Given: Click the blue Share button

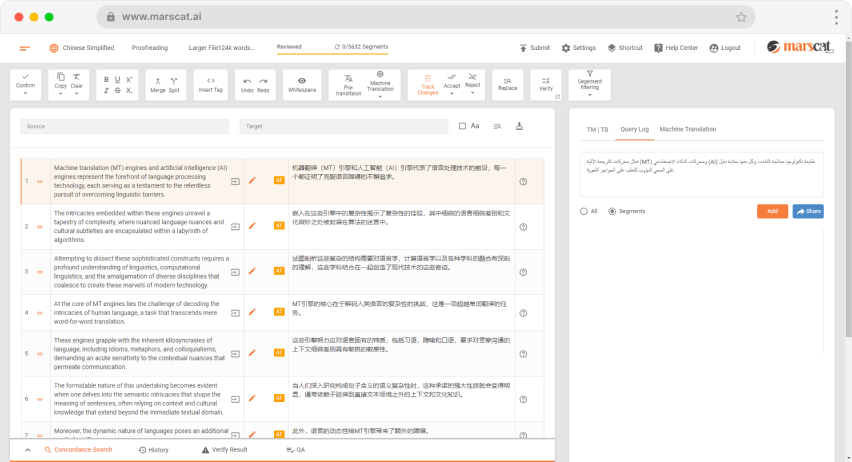Looking at the screenshot, I should [x=808, y=211].
